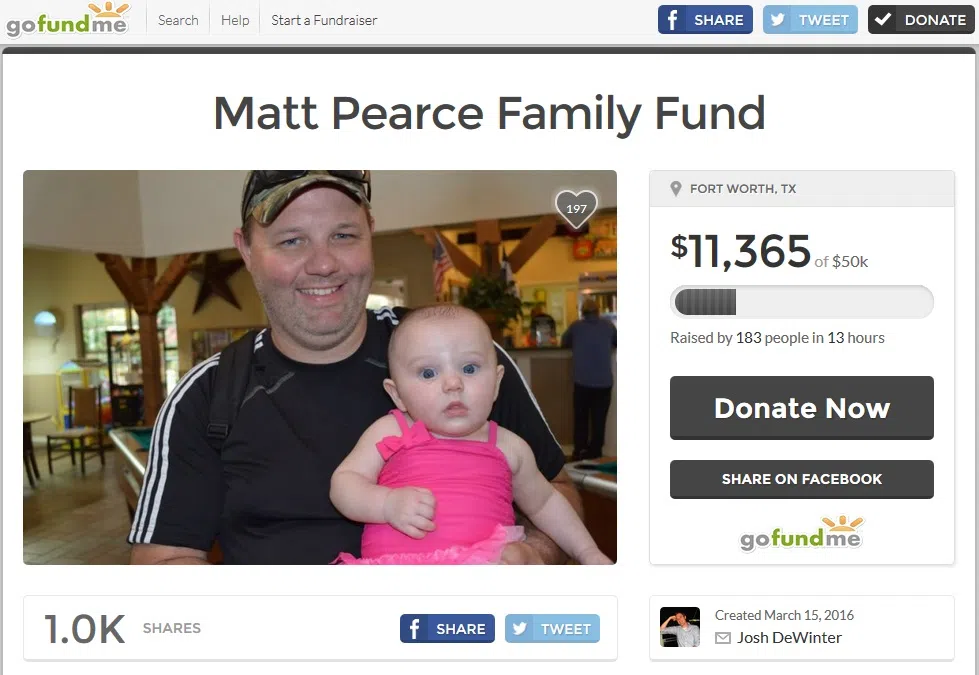
Task: Click the GoFundMe logo in header
Action: [67, 19]
